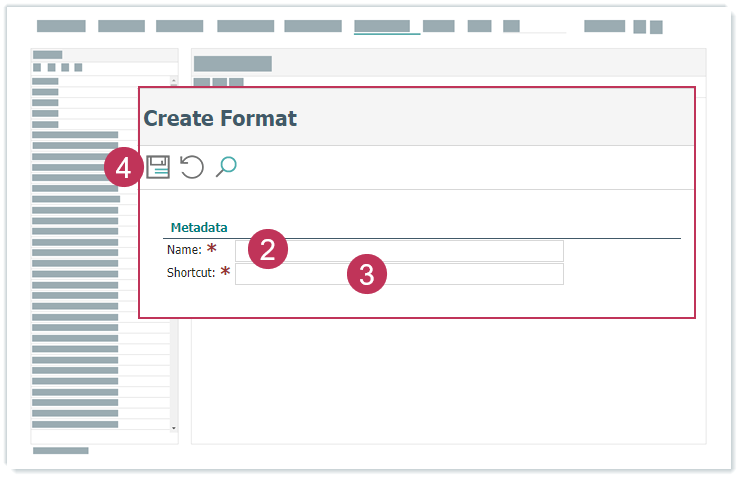Click the numbered callout 2 marker
741x479 pixels.
(x=267, y=249)
